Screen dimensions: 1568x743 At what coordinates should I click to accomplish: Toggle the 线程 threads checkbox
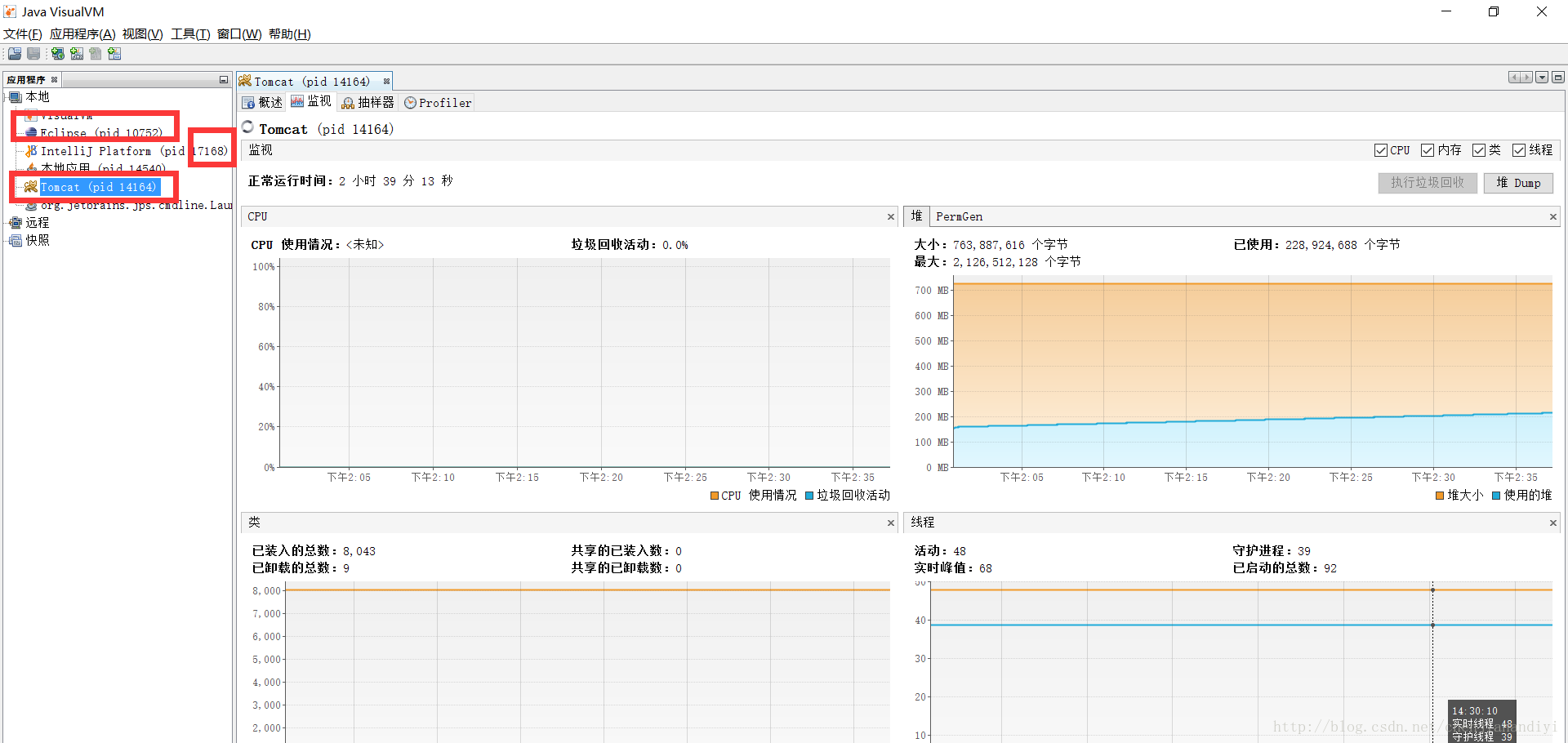point(1519,150)
